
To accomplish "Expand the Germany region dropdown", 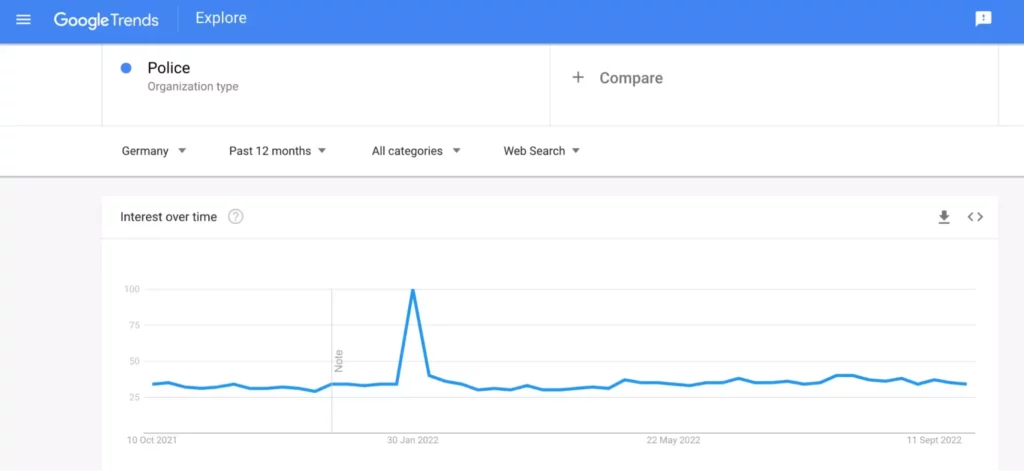I will pos(154,151).
